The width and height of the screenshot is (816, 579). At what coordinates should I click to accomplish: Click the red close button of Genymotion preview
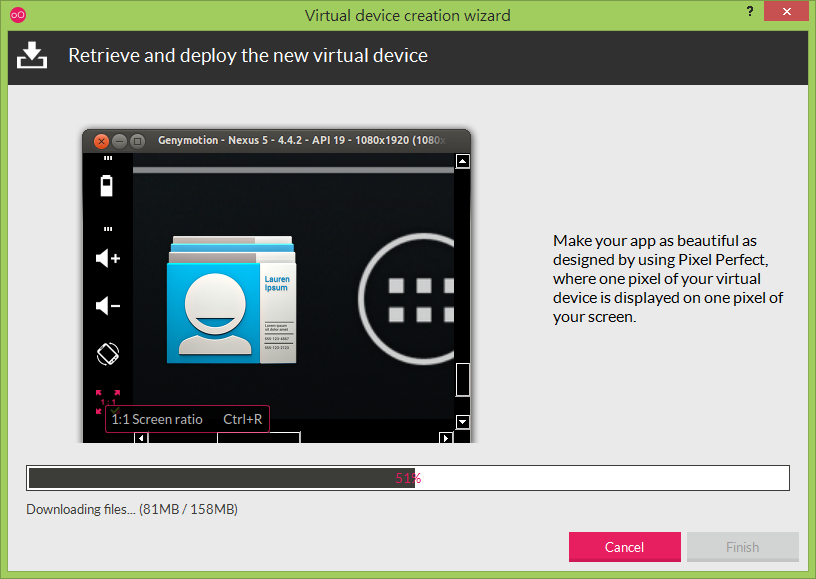click(101, 141)
